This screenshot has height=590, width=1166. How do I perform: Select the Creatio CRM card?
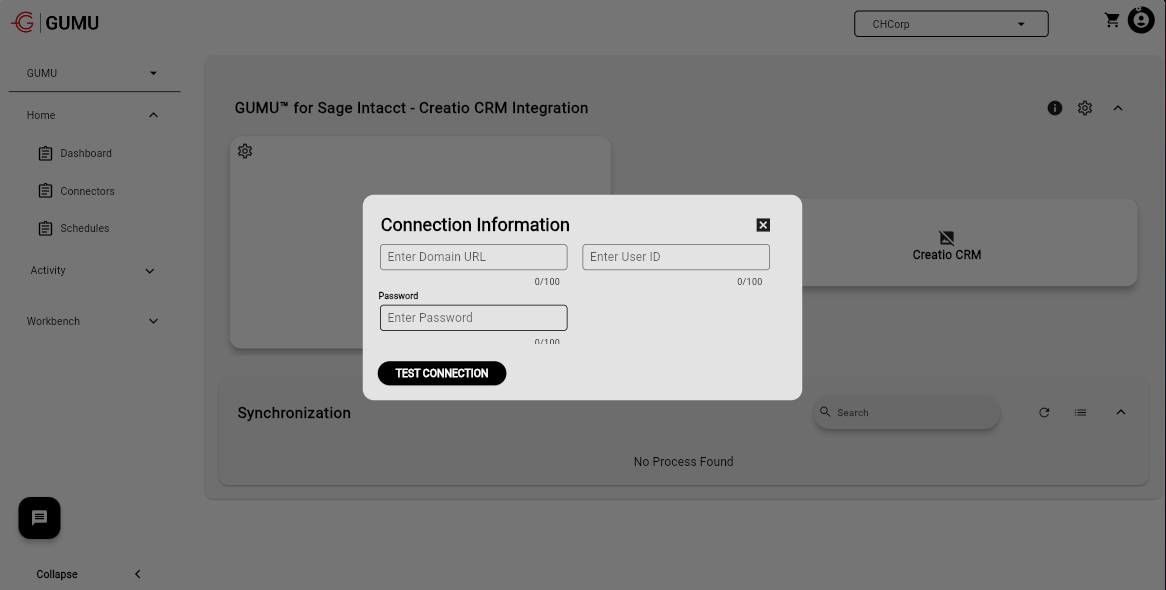pyautogui.click(x=947, y=243)
